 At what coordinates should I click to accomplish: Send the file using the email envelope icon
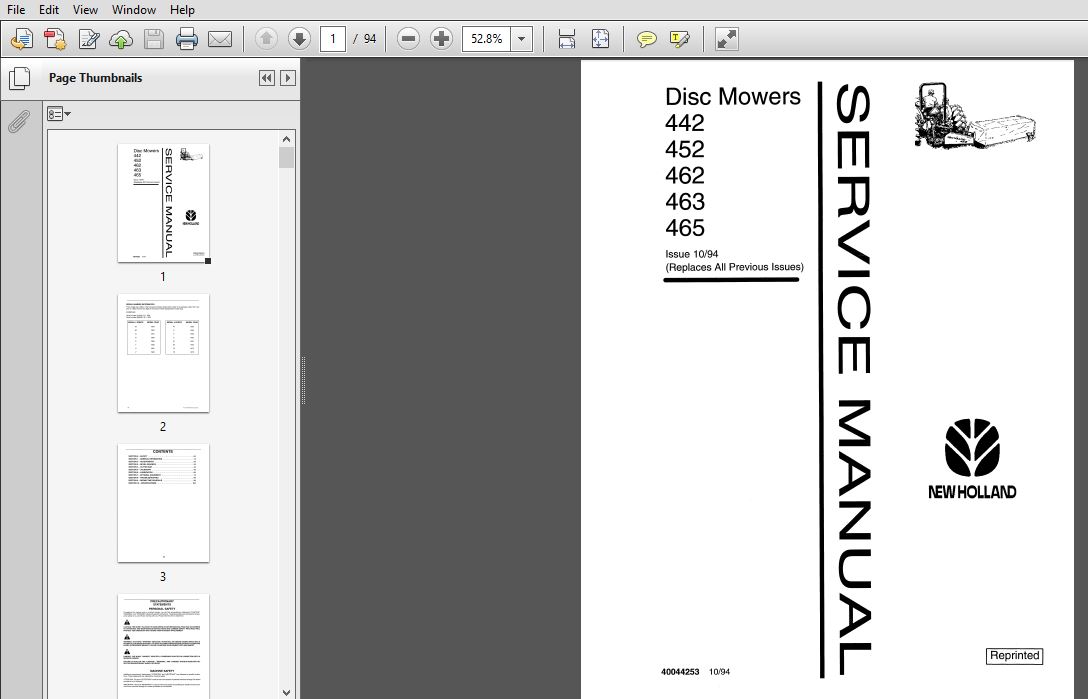coord(220,39)
